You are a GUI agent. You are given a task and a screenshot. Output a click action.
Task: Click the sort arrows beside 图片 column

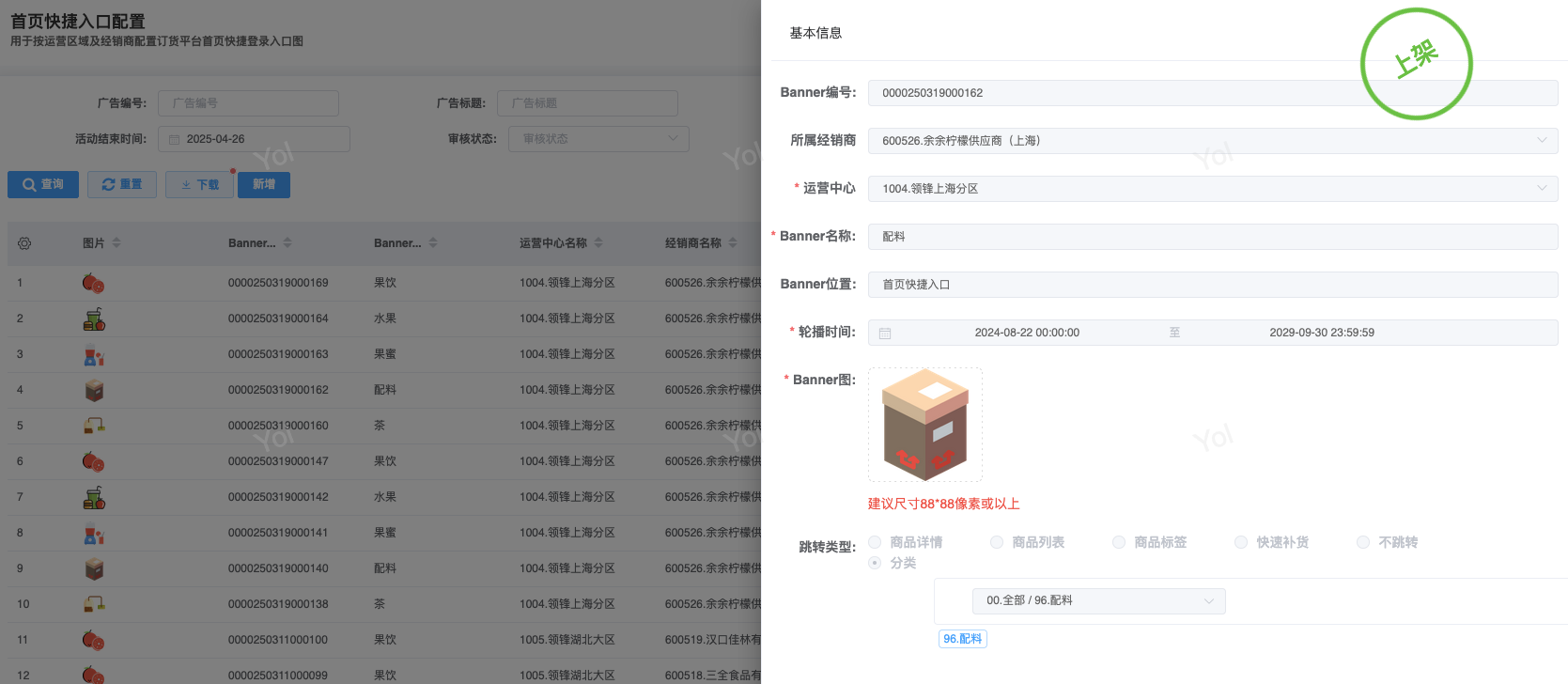(x=116, y=242)
